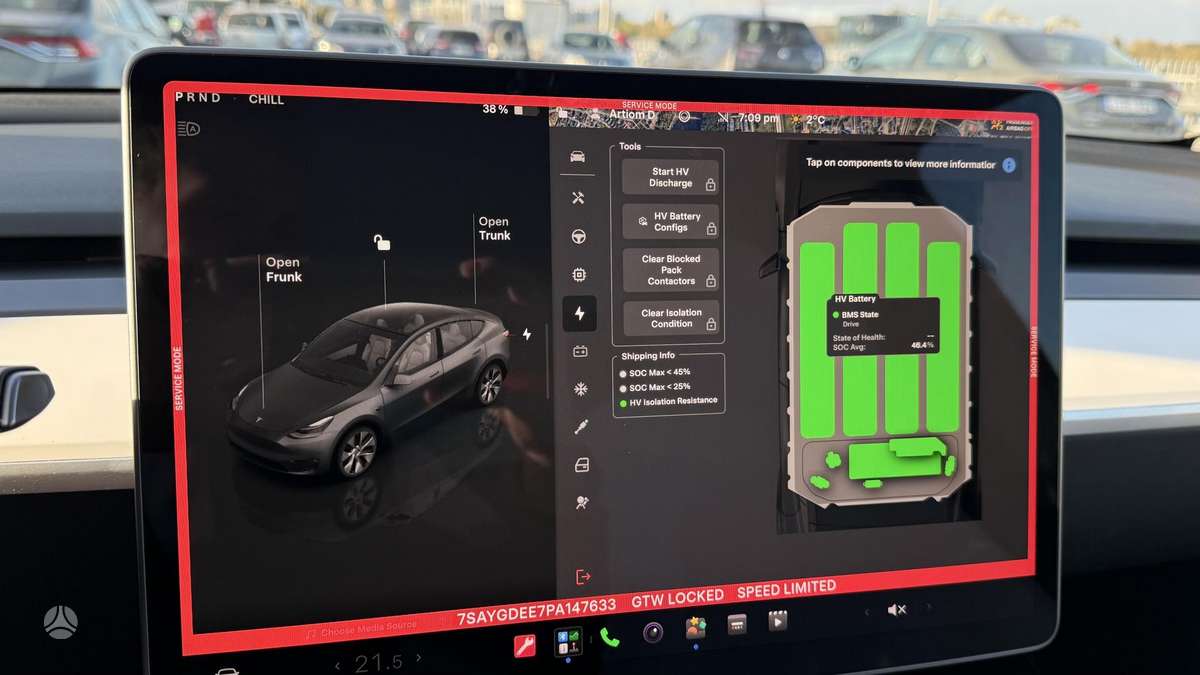
Task: Lower volume with left chevron by speaker
Action: 867,612
